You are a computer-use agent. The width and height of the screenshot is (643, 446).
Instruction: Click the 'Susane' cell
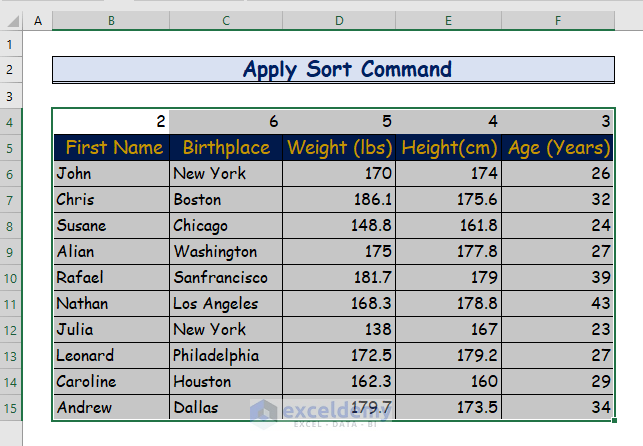(x=111, y=226)
